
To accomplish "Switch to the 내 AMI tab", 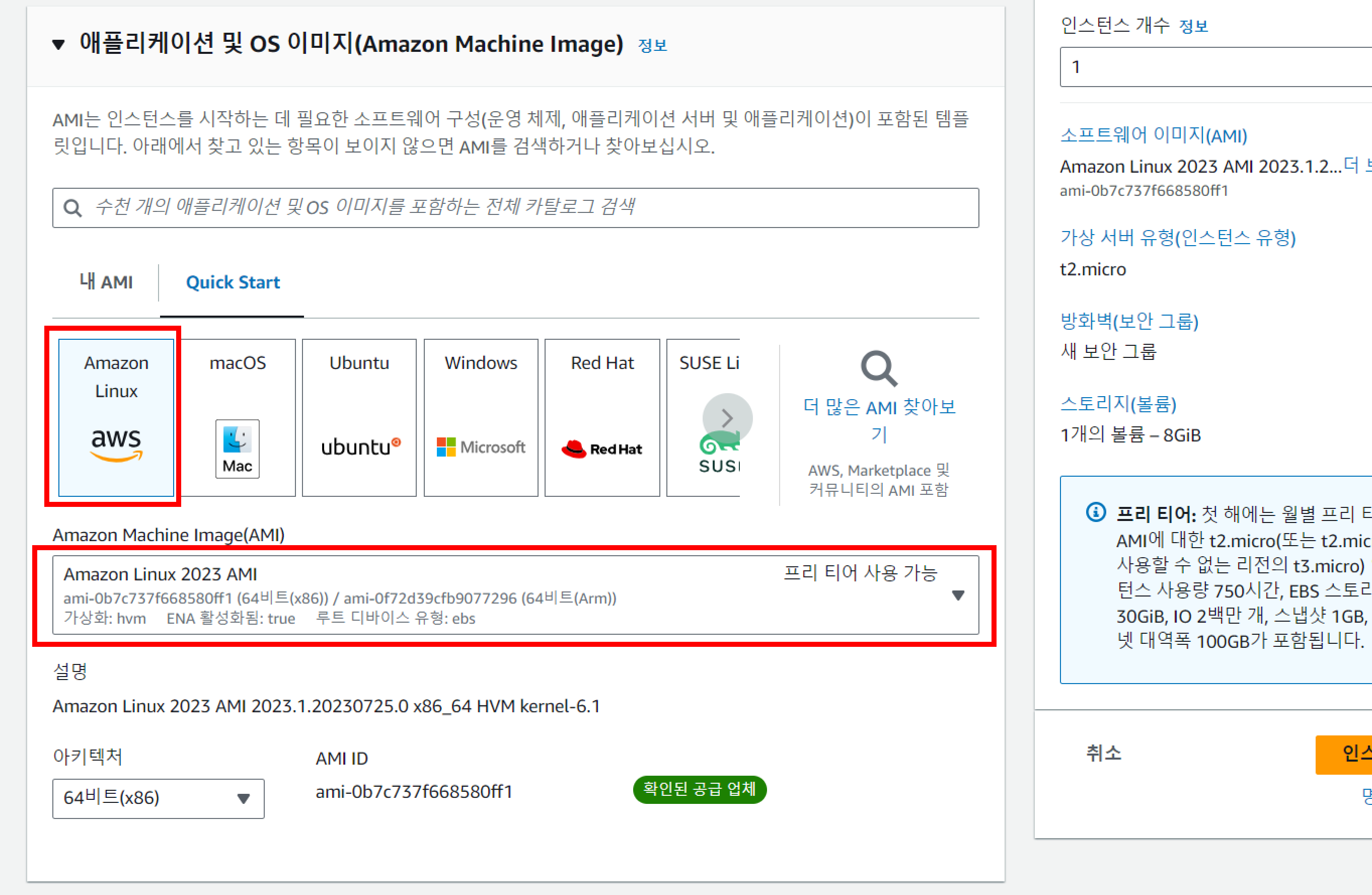I will tap(106, 282).
